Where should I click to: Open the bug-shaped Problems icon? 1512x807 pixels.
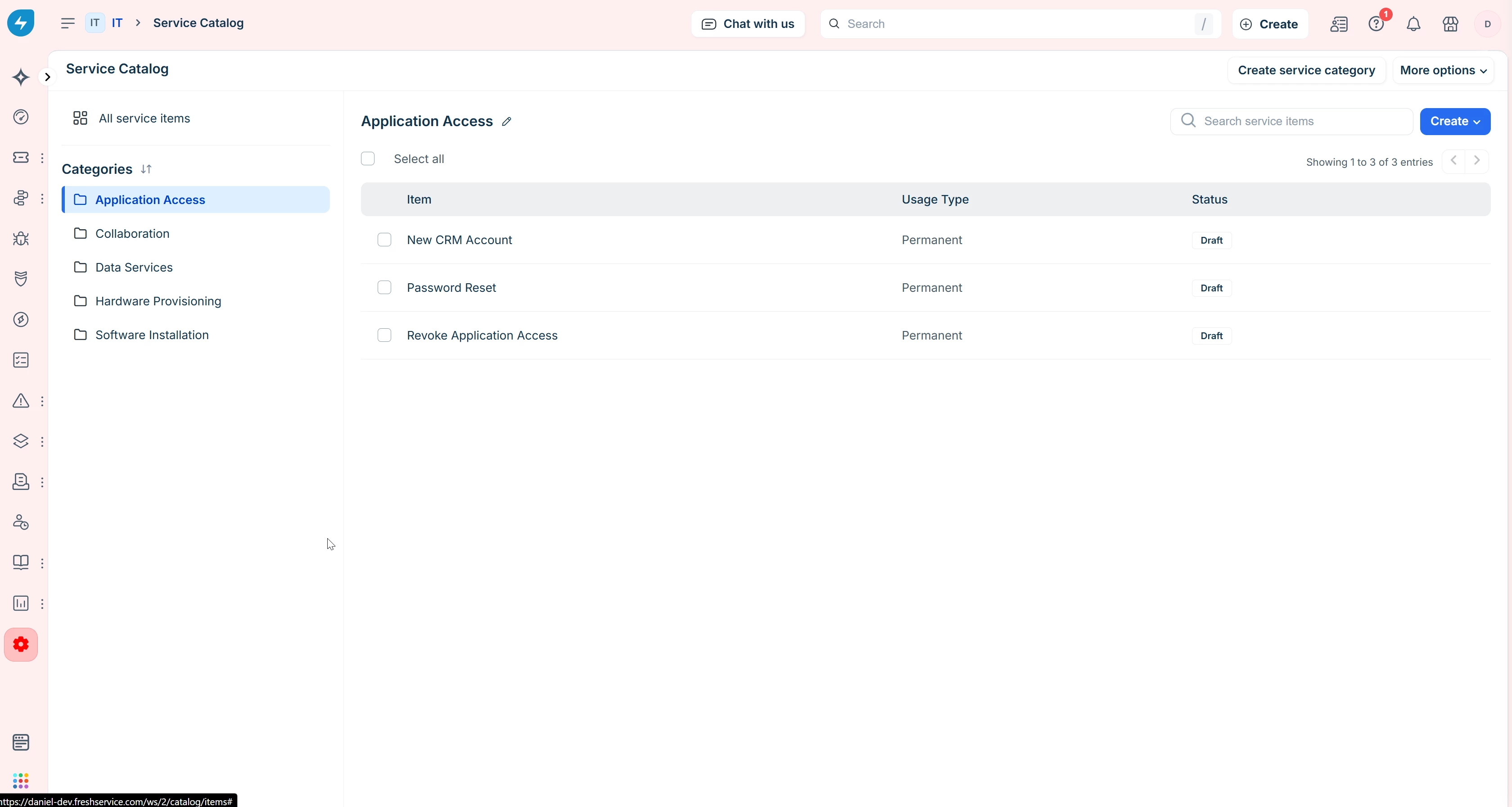click(21, 239)
